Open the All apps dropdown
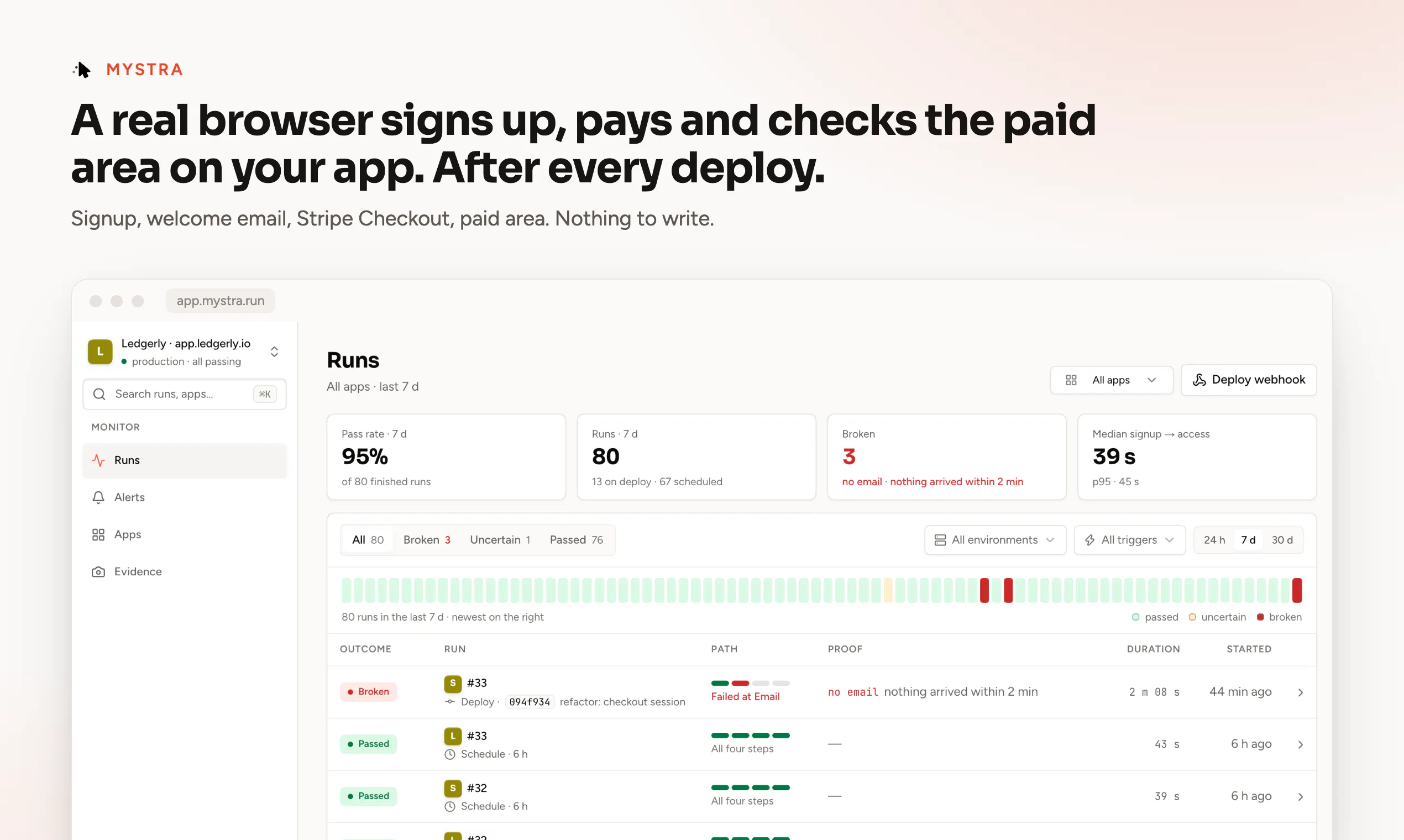Viewport: 1404px width, 840px height. 1111,380
